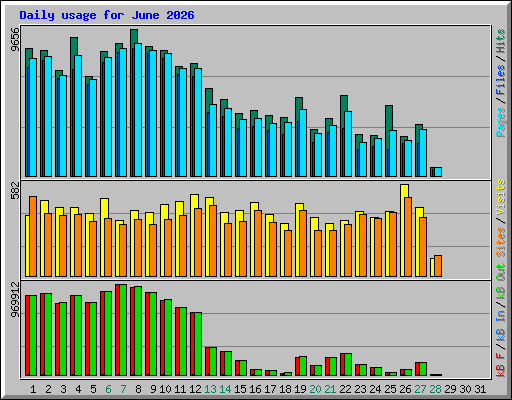The width and height of the screenshot is (512, 400).
Task: Click day label 1 on x-axis
Action: point(33,389)
